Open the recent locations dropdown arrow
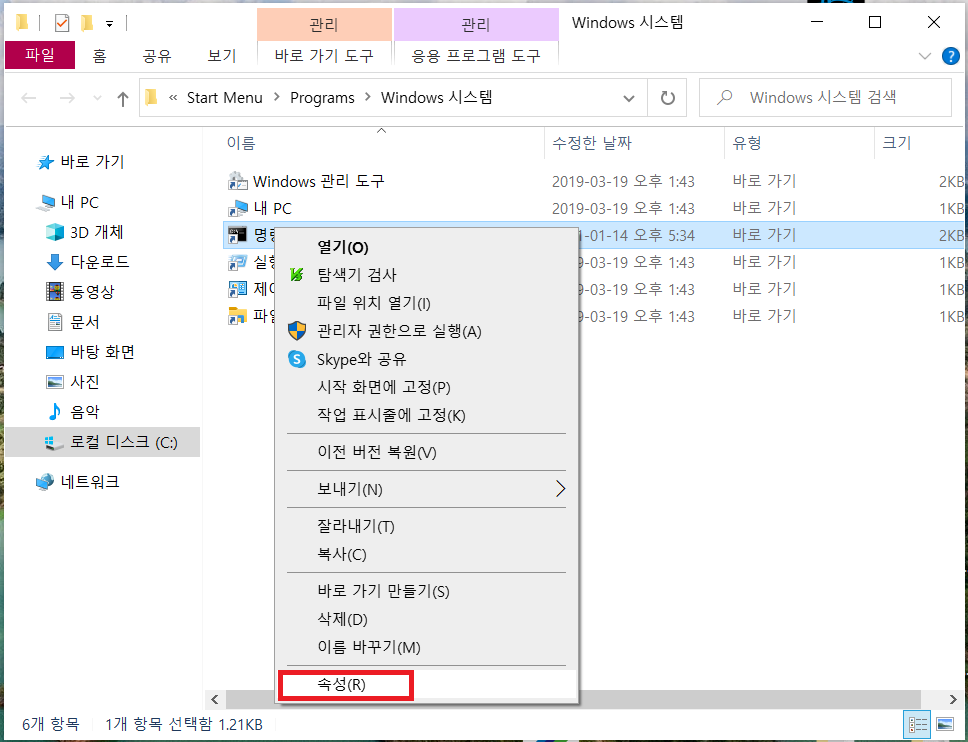This screenshot has width=968, height=742. 97,98
